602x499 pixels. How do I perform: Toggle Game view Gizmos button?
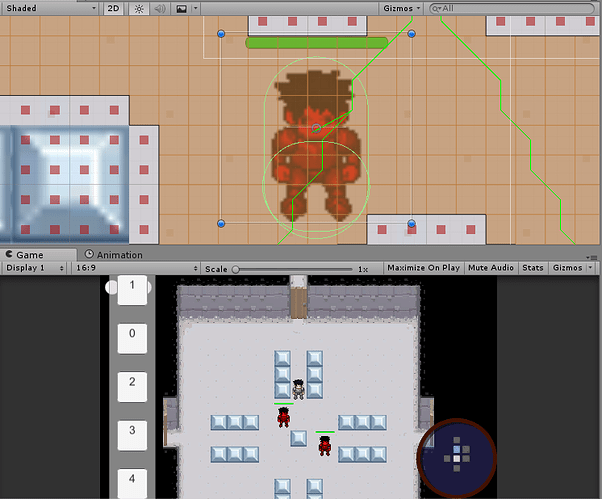pyautogui.click(x=567, y=268)
